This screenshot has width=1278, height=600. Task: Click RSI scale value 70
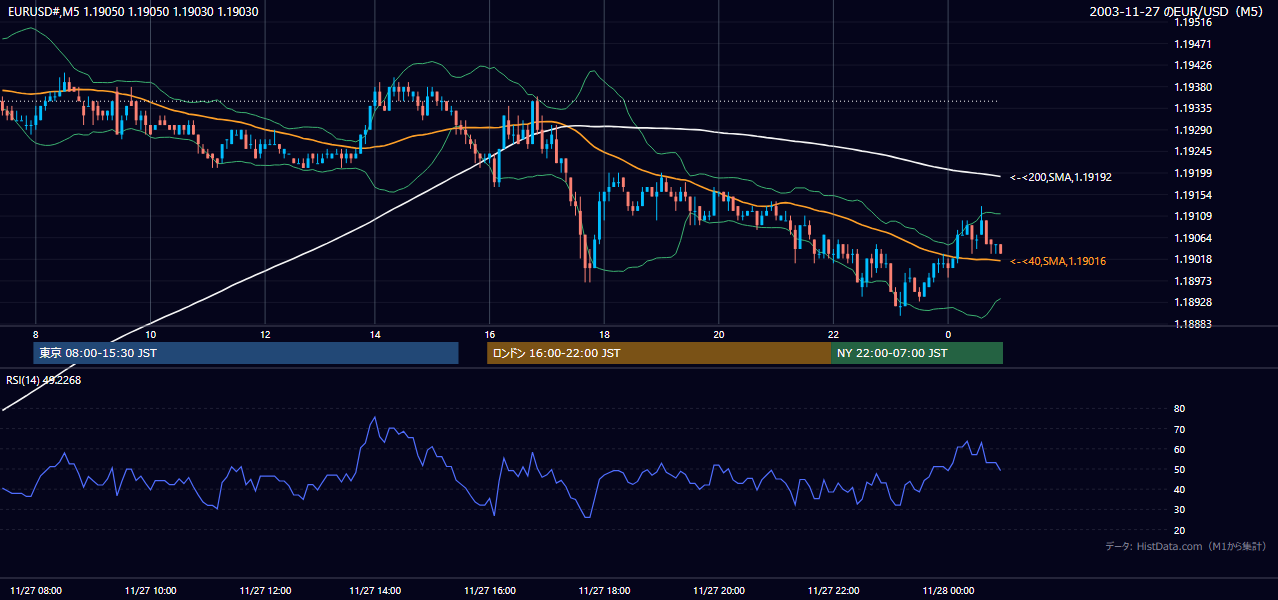click(x=1179, y=430)
